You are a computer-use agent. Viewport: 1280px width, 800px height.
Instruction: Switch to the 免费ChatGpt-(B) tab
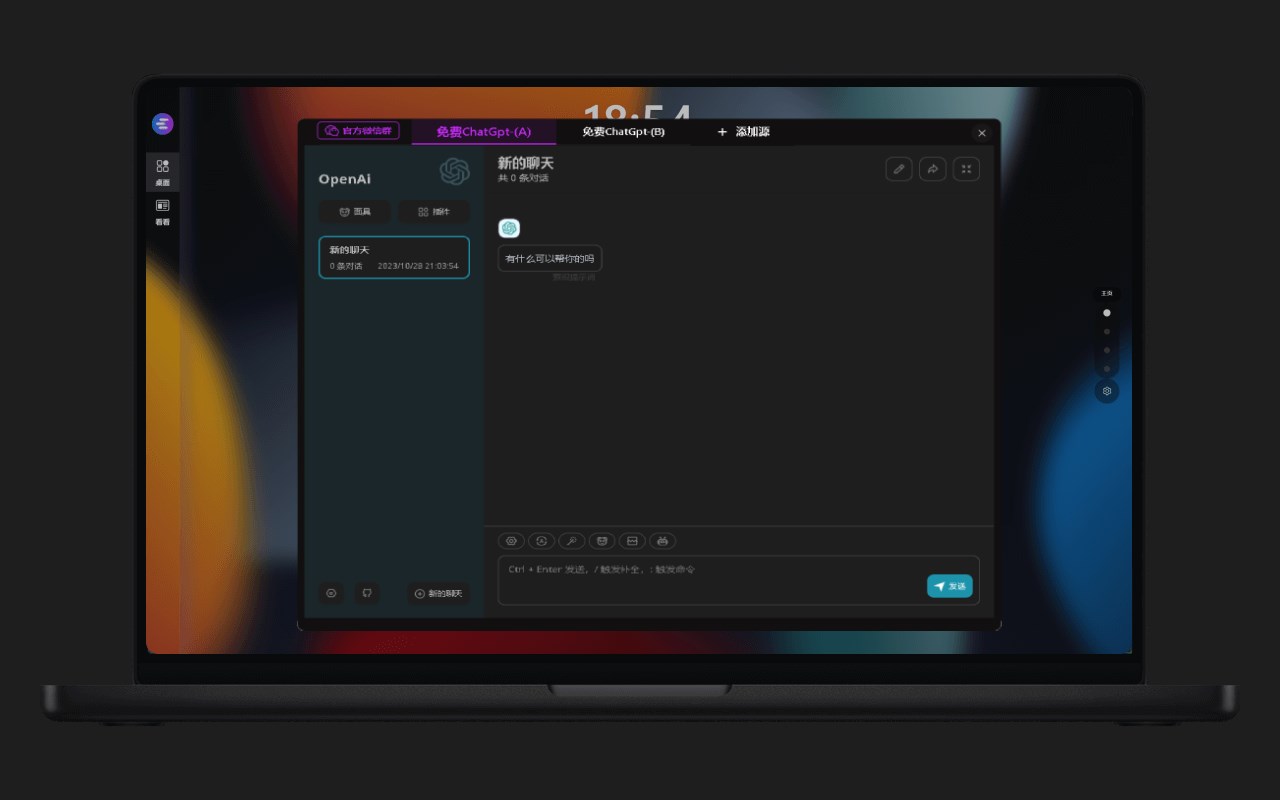[x=623, y=132]
